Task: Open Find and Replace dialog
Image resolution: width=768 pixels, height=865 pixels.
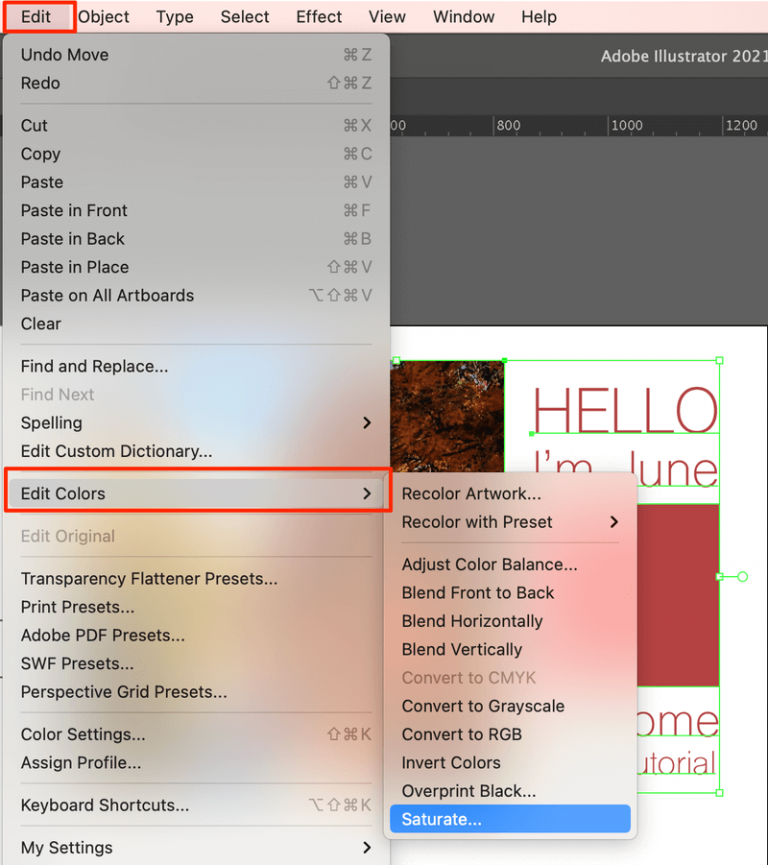Action: 196,366
